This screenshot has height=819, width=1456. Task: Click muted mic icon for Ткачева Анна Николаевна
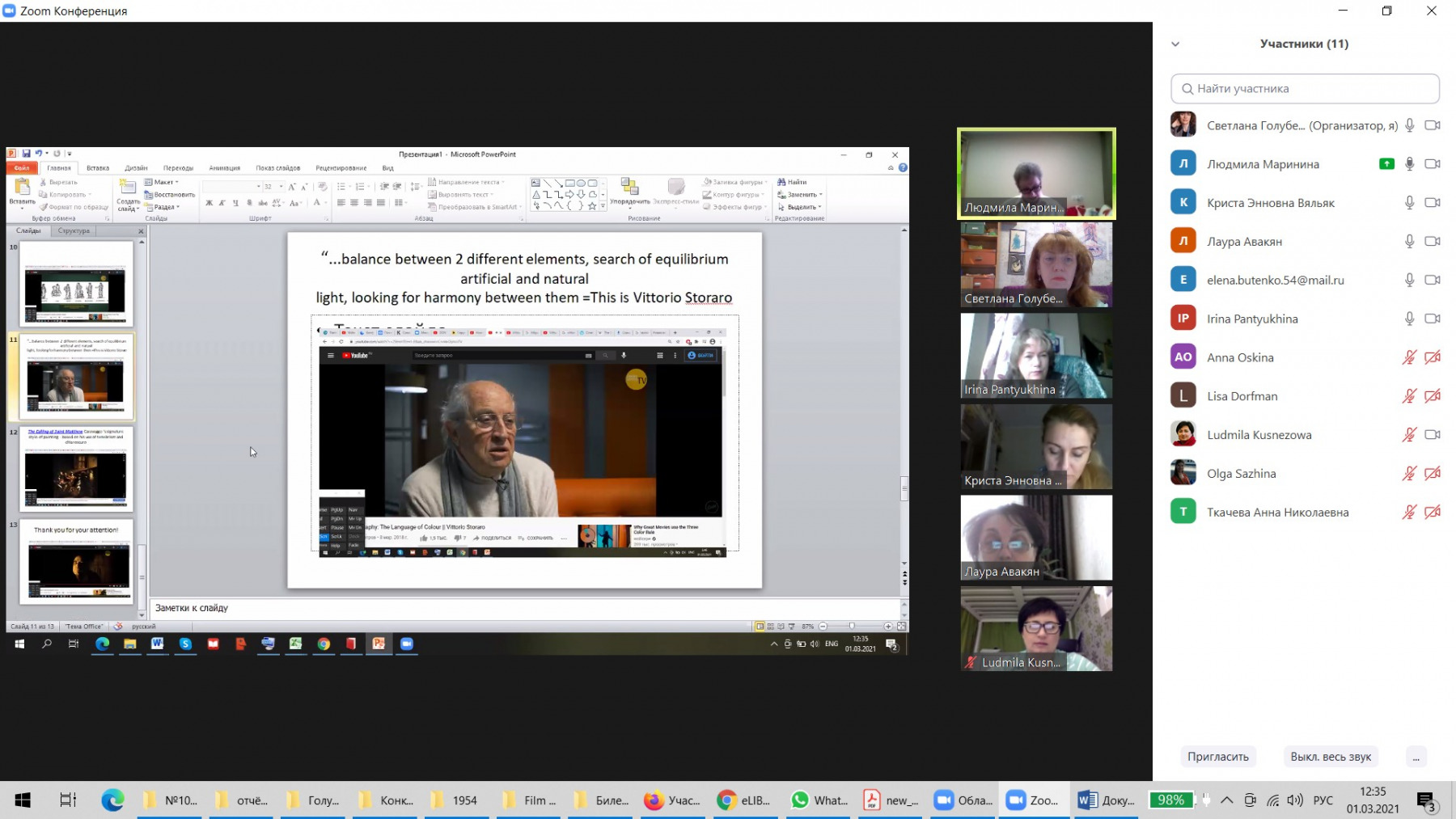point(1409,512)
